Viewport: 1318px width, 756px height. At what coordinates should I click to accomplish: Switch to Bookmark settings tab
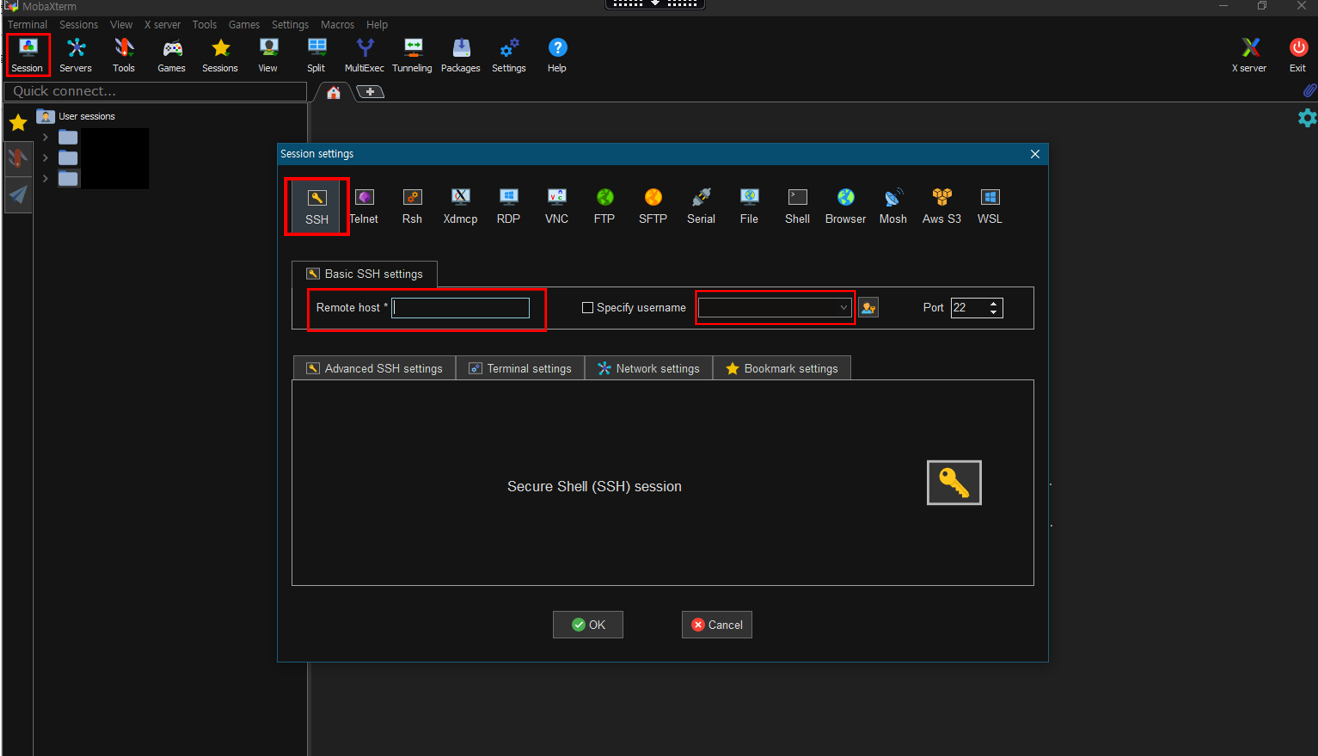781,368
